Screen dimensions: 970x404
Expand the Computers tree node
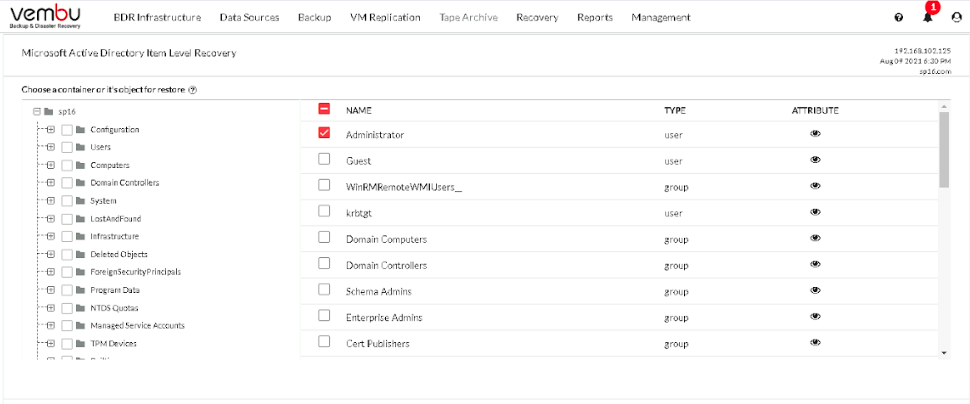click(x=51, y=166)
